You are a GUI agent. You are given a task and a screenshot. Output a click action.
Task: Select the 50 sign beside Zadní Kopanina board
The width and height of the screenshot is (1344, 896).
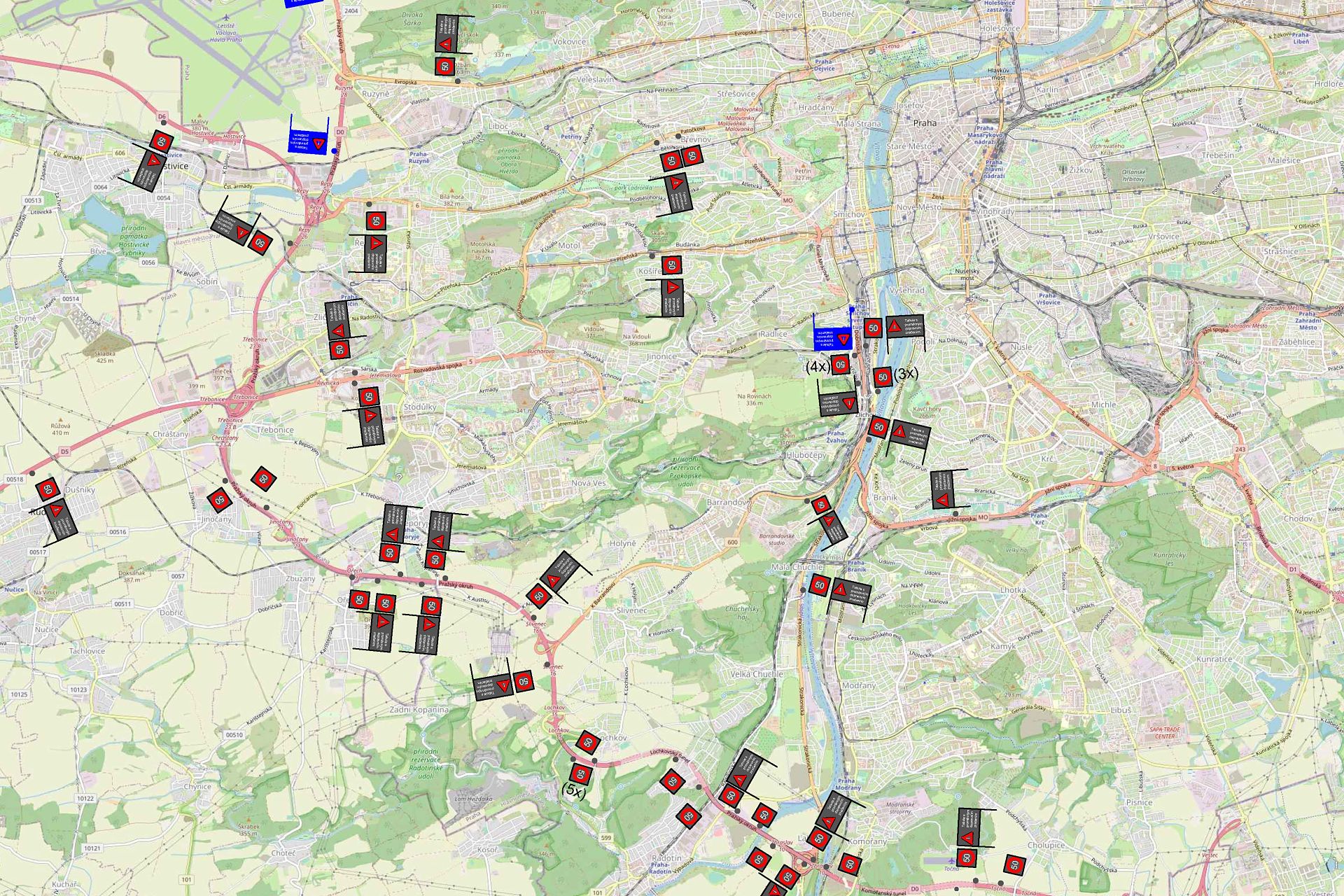click(523, 680)
